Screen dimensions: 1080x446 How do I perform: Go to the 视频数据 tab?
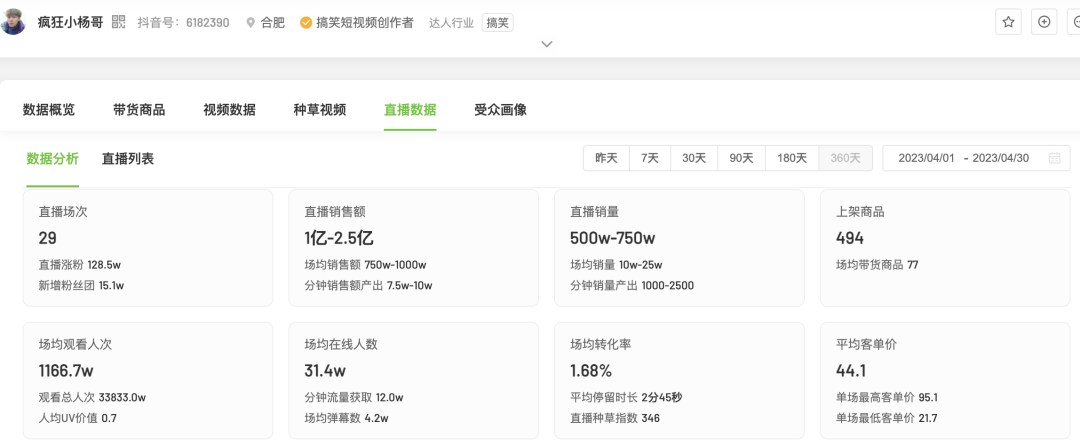pyautogui.click(x=229, y=109)
